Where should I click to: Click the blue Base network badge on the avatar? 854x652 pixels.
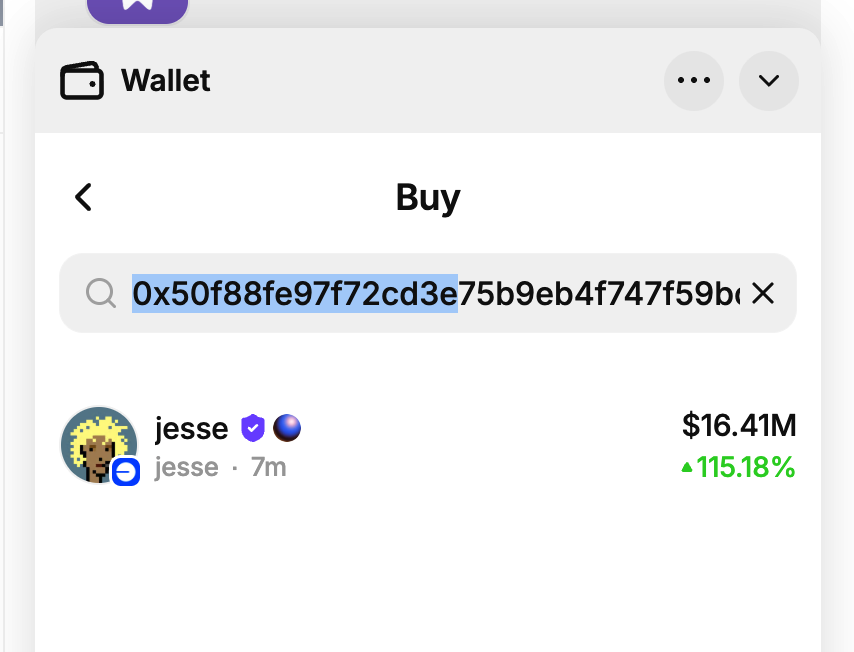pos(125,471)
